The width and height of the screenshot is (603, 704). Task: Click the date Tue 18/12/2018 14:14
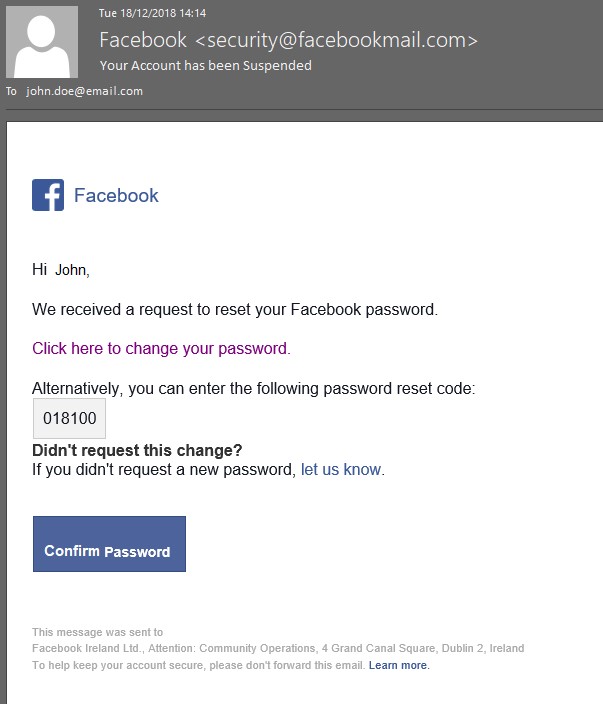click(x=152, y=13)
